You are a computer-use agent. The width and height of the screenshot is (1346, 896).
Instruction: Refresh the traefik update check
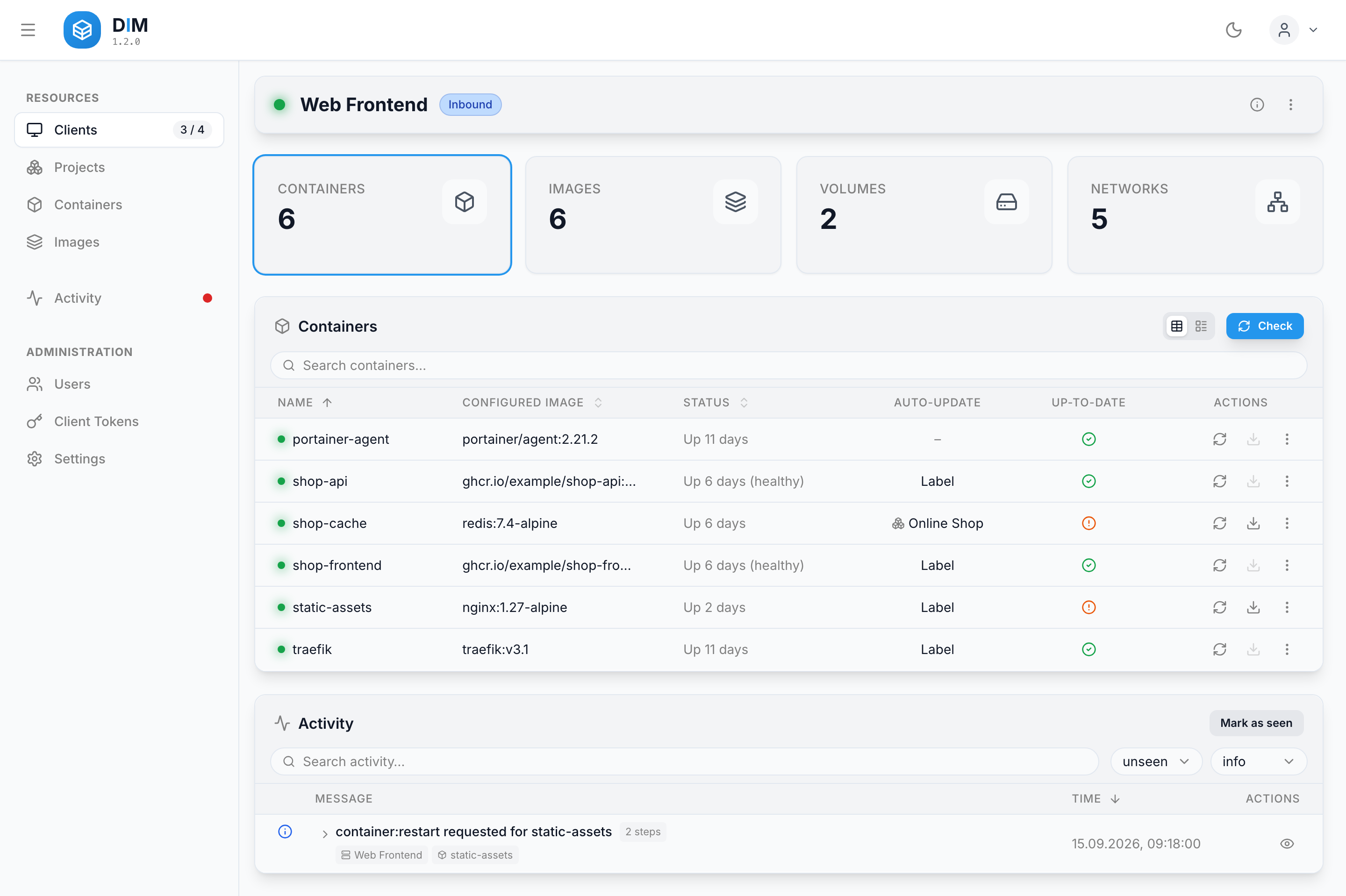pyautogui.click(x=1220, y=649)
